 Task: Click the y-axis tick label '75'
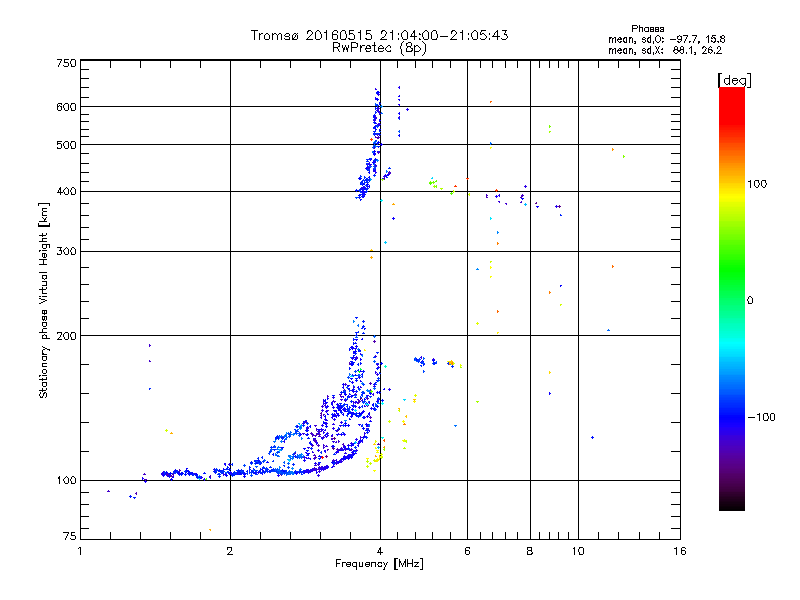pyautogui.click(x=70, y=536)
